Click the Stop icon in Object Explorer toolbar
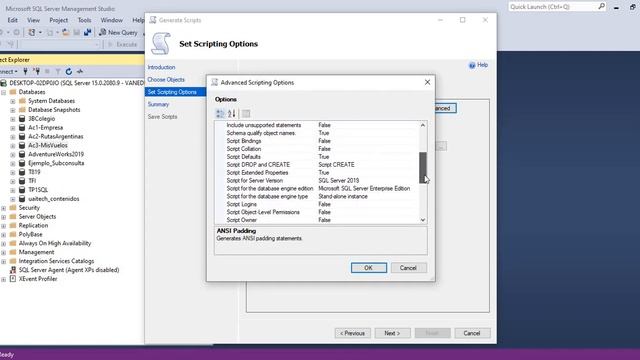The width and height of the screenshot is (640, 360). point(47,71)
